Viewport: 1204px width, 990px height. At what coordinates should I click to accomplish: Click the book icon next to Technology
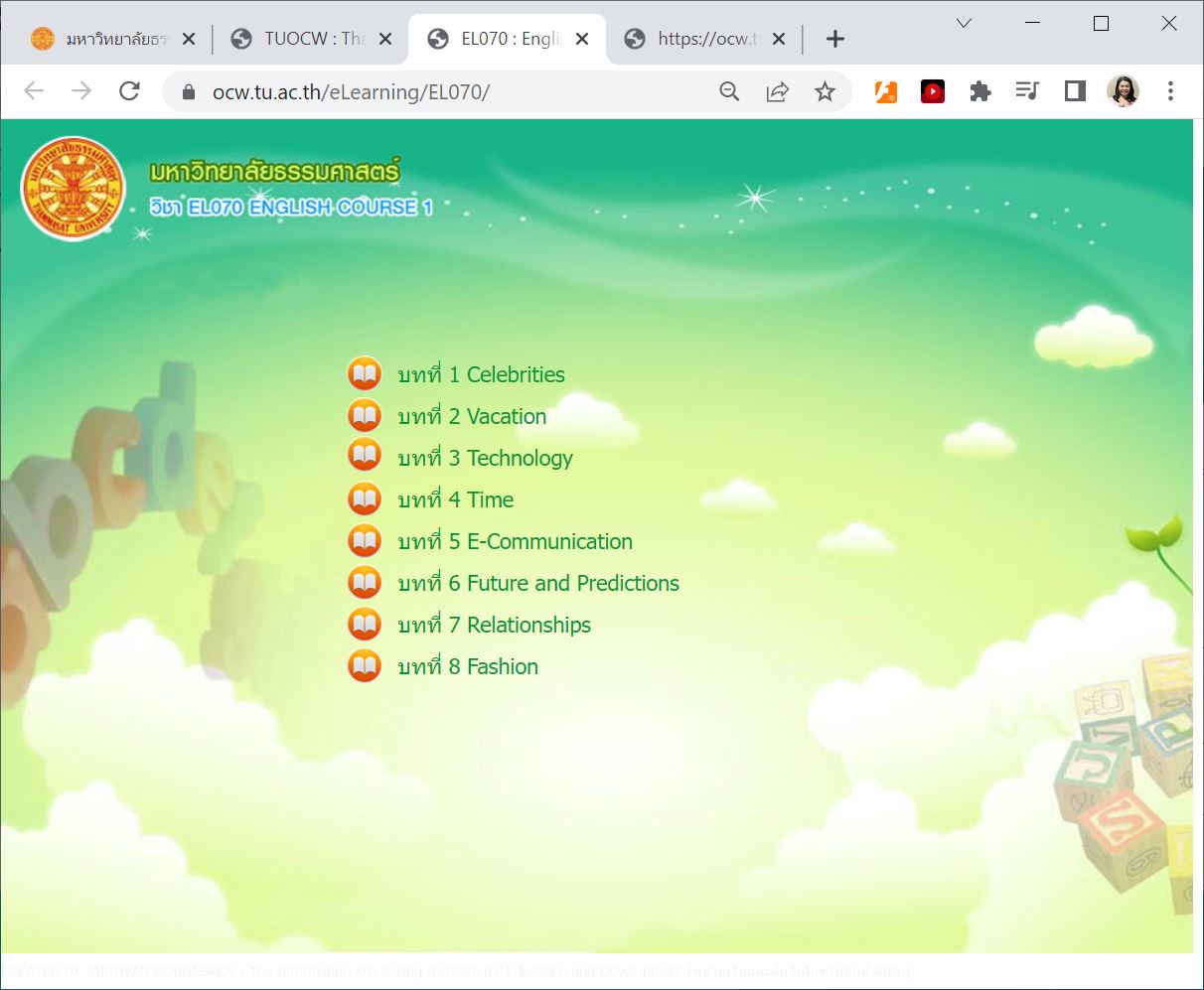tap(365, 458)
